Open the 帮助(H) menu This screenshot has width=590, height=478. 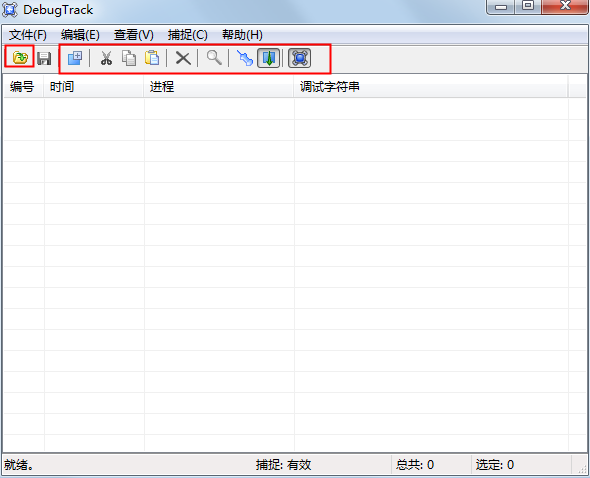coord(242,35)
